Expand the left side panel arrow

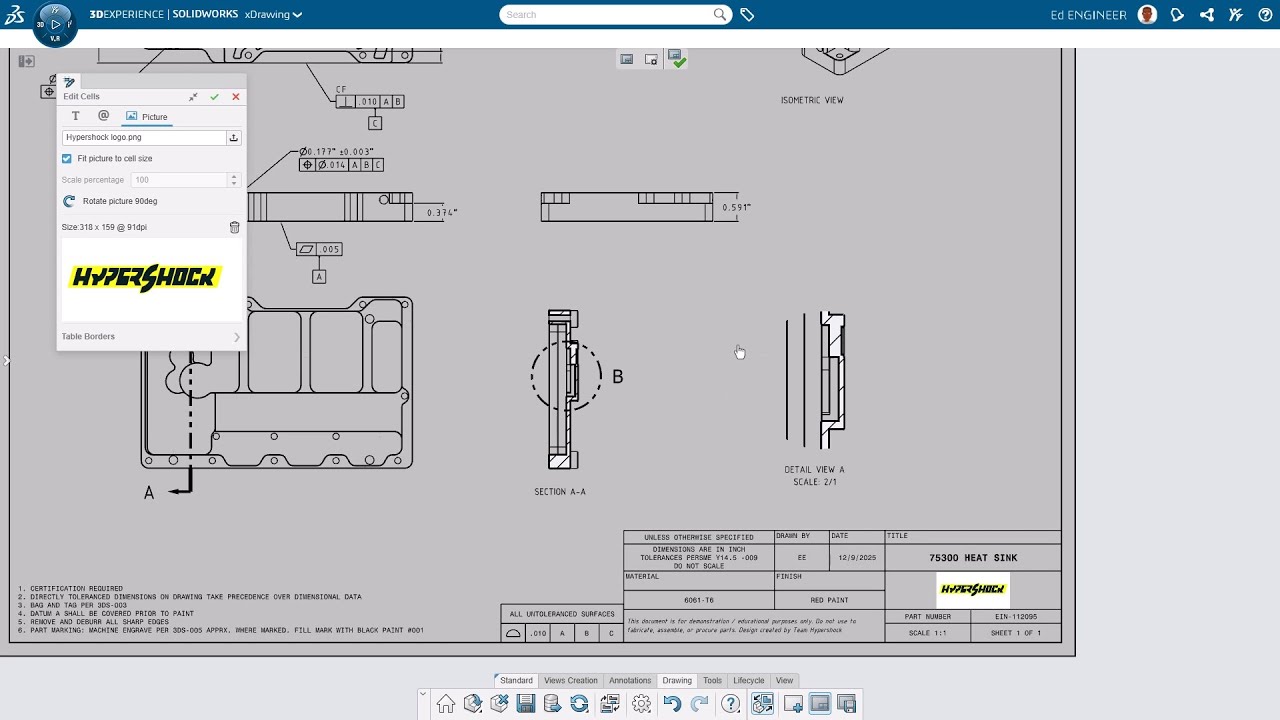click(x=5, y=360)
